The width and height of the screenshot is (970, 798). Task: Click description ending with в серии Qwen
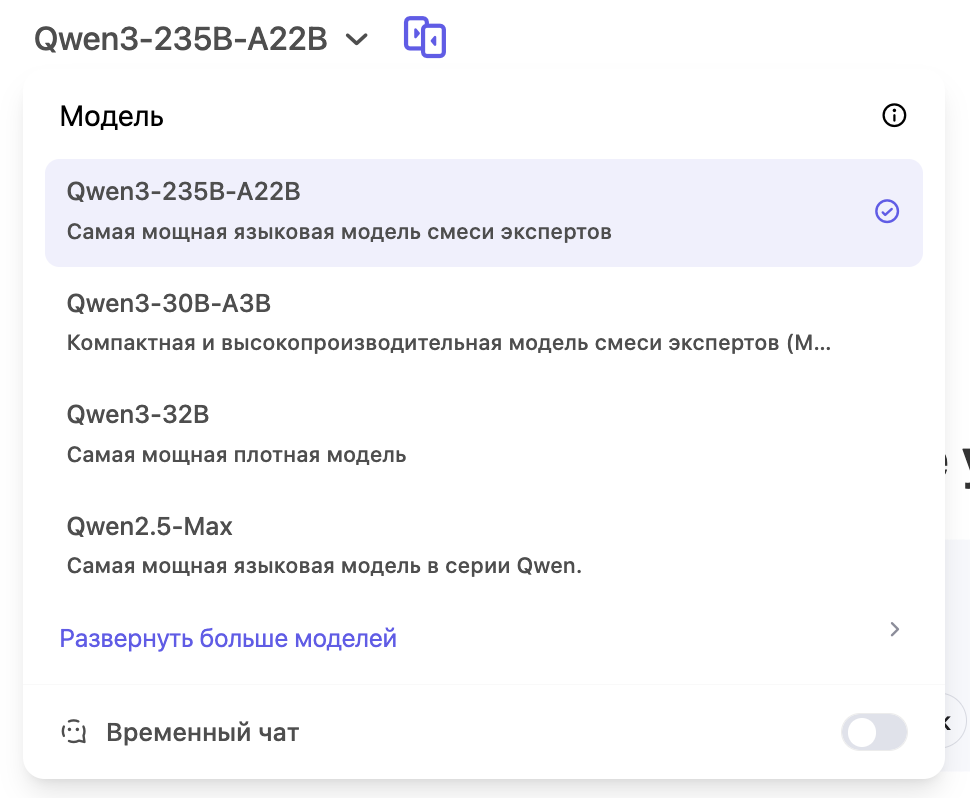324,566
